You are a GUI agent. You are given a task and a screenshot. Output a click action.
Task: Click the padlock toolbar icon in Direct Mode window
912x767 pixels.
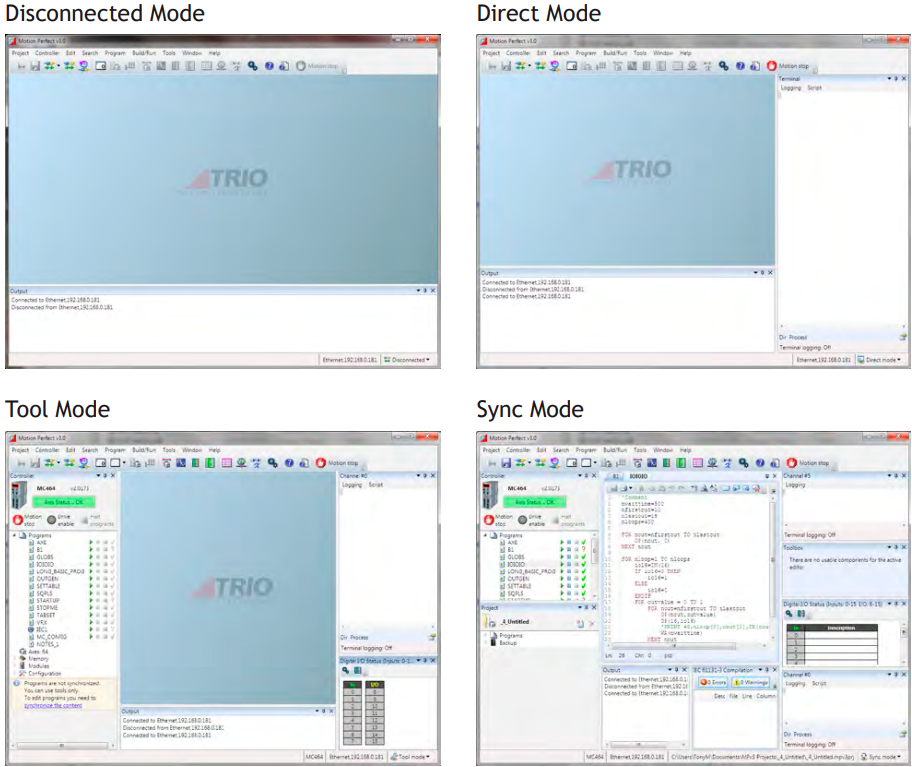755,66
